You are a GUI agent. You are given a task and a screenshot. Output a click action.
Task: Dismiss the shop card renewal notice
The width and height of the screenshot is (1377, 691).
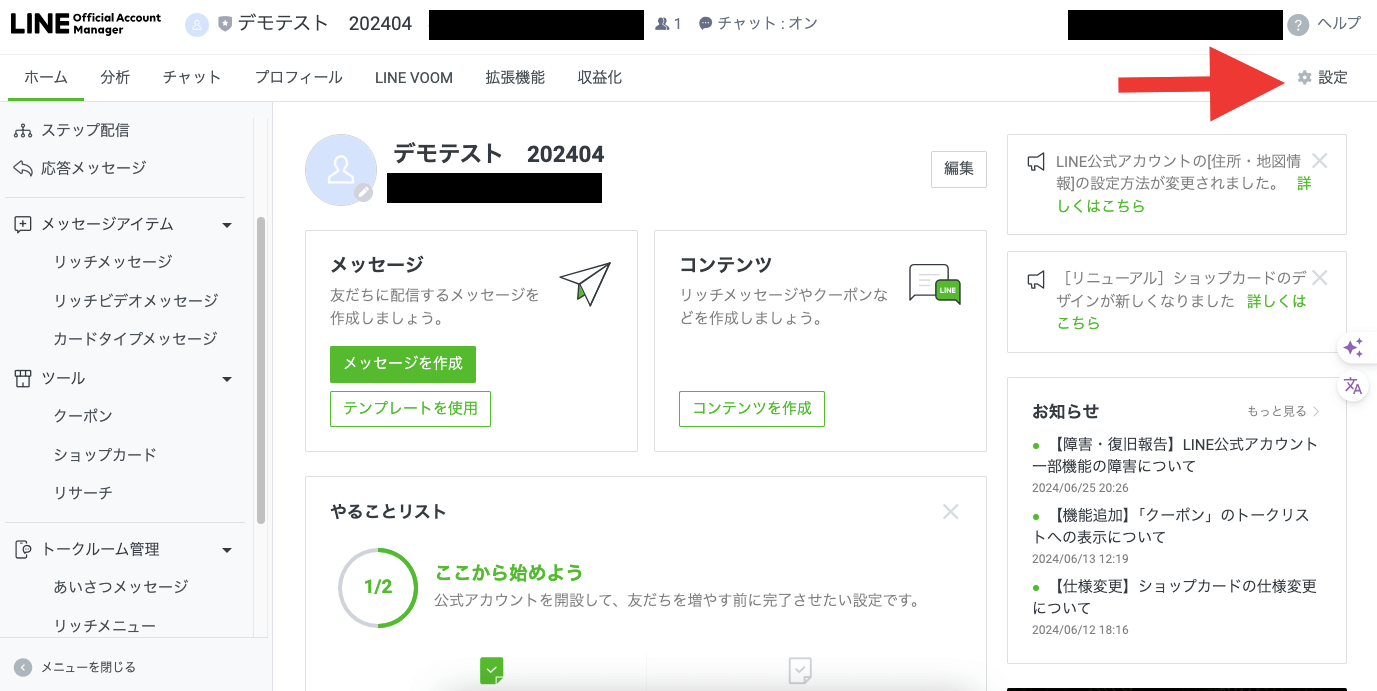tap(1320, 277)
